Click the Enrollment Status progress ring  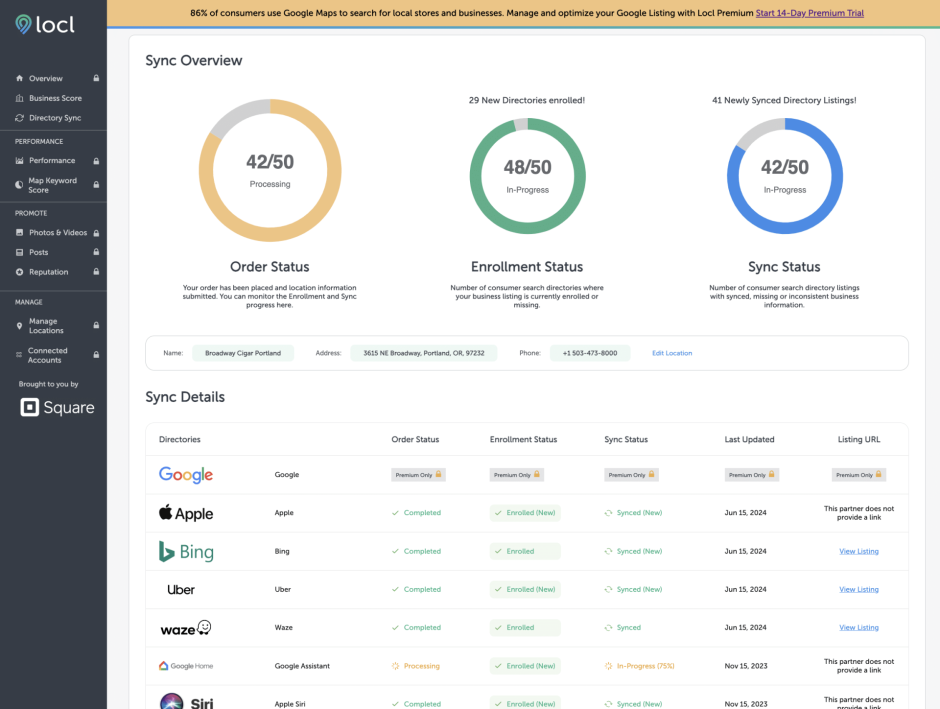(527, 172)
